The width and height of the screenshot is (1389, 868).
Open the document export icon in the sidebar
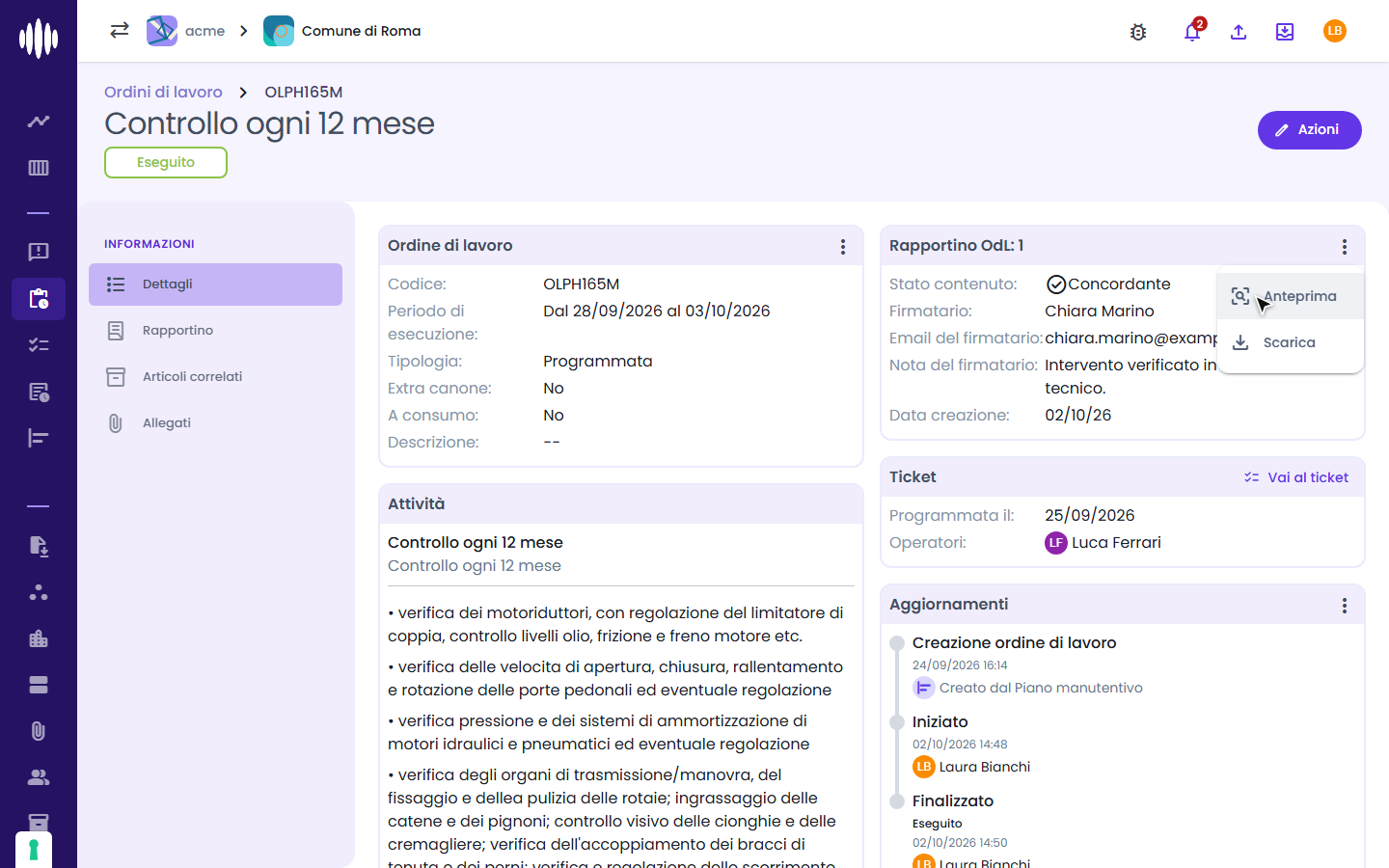click(39, 546)
